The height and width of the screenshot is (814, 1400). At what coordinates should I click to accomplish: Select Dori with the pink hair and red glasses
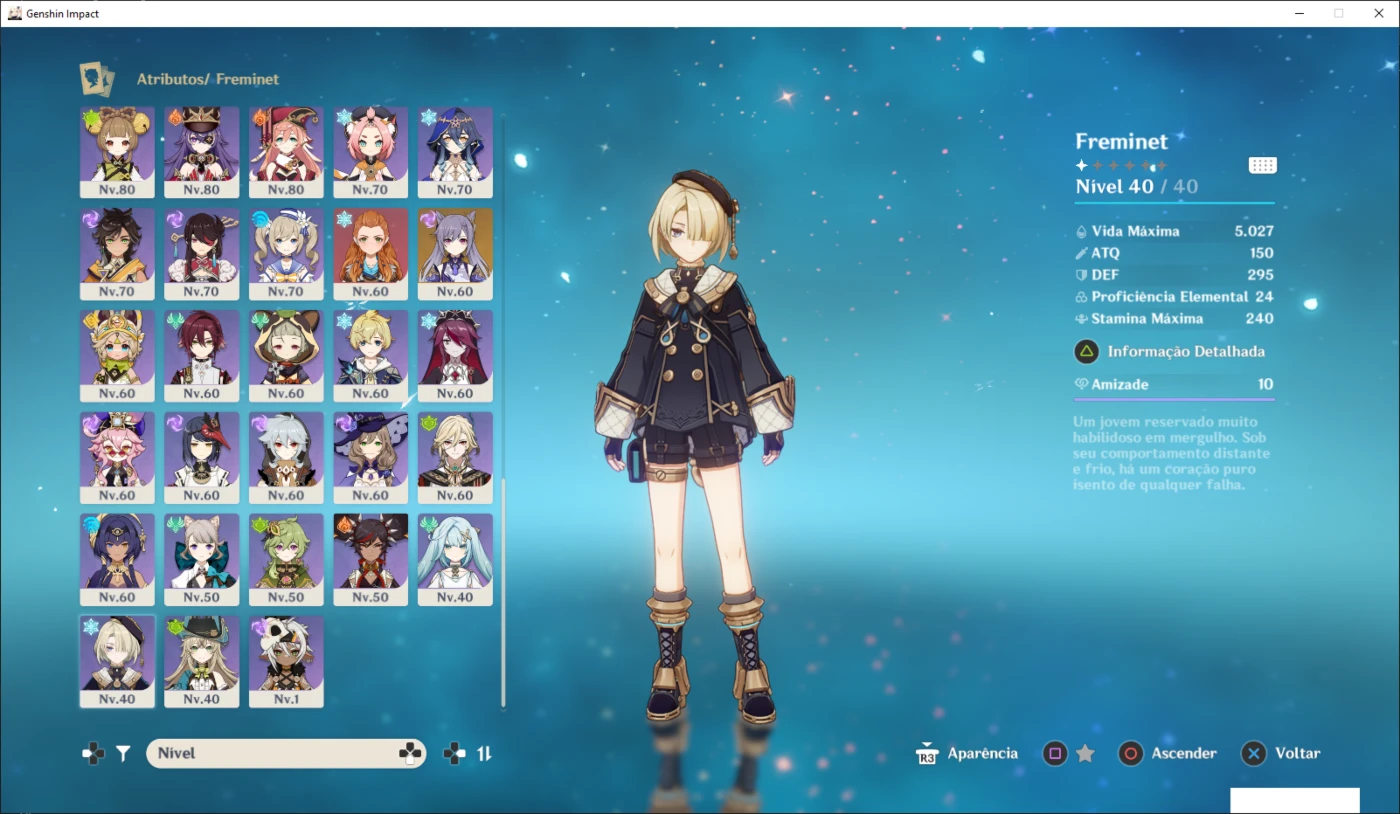coord(117,458)
